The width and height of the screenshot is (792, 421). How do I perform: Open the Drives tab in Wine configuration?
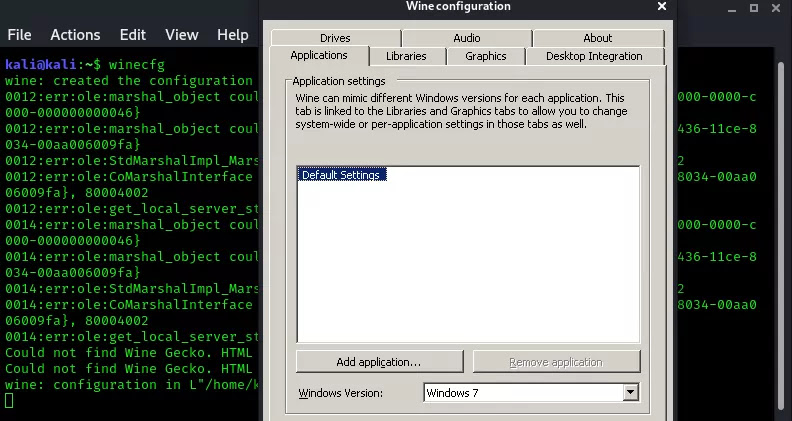coord(335,38)
